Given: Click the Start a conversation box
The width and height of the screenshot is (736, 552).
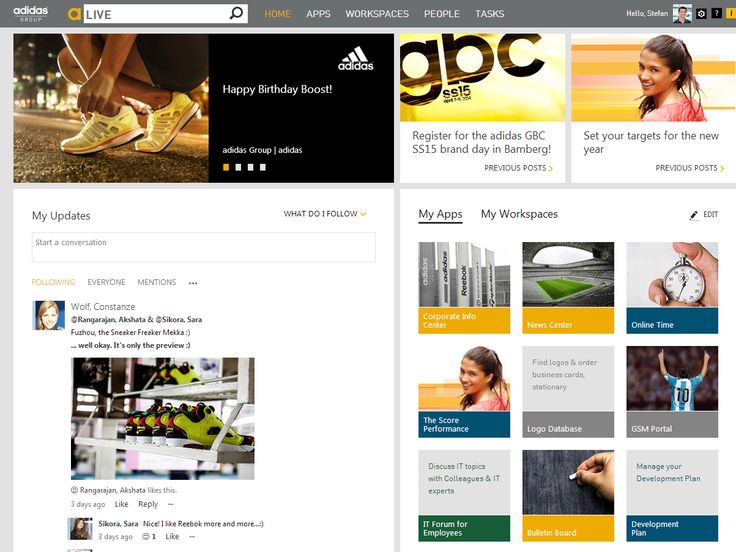Looking at the screenshot, I should click(x=203, y=247).
